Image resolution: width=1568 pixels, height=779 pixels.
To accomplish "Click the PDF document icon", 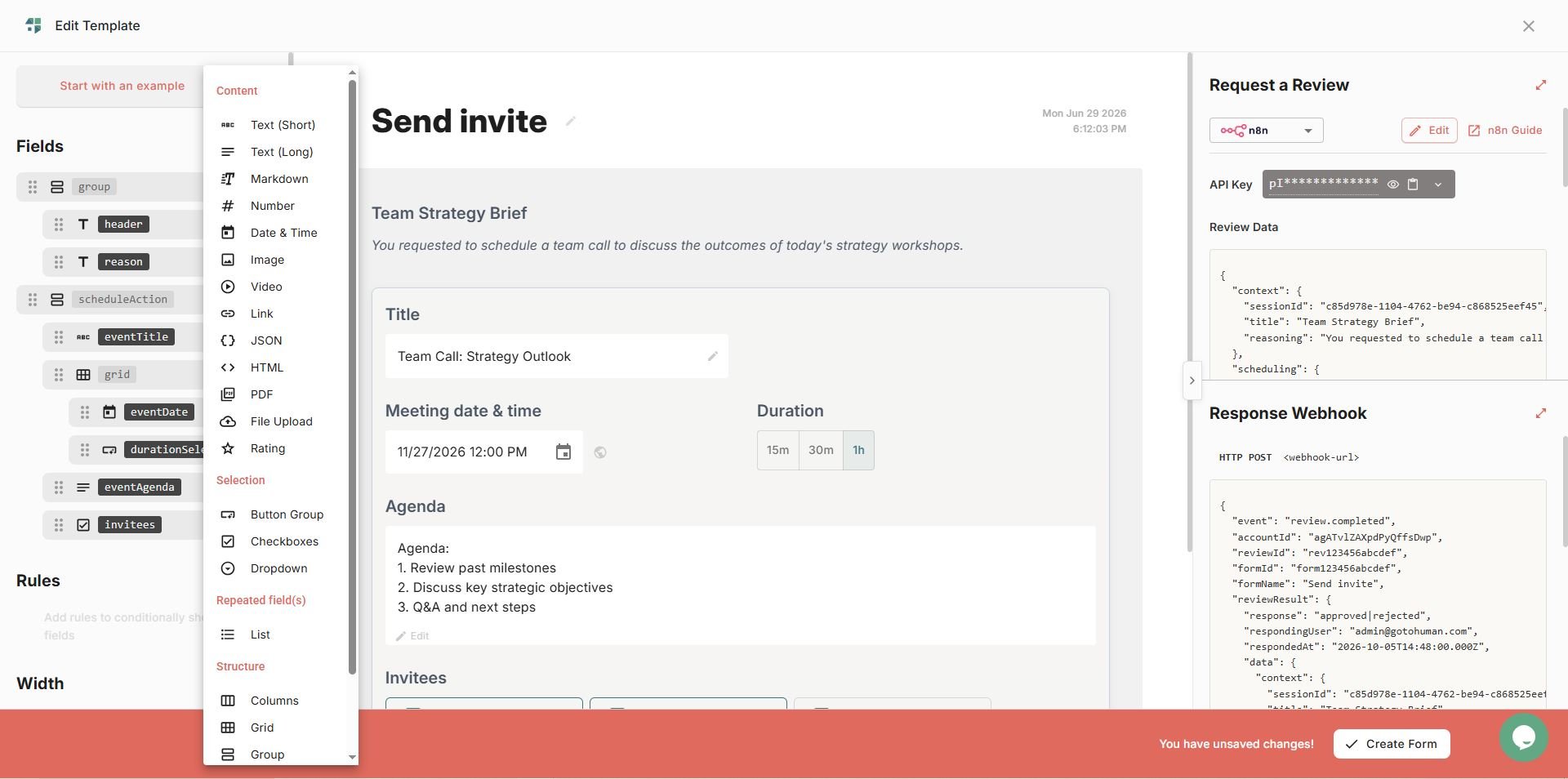I will point(228,394).
